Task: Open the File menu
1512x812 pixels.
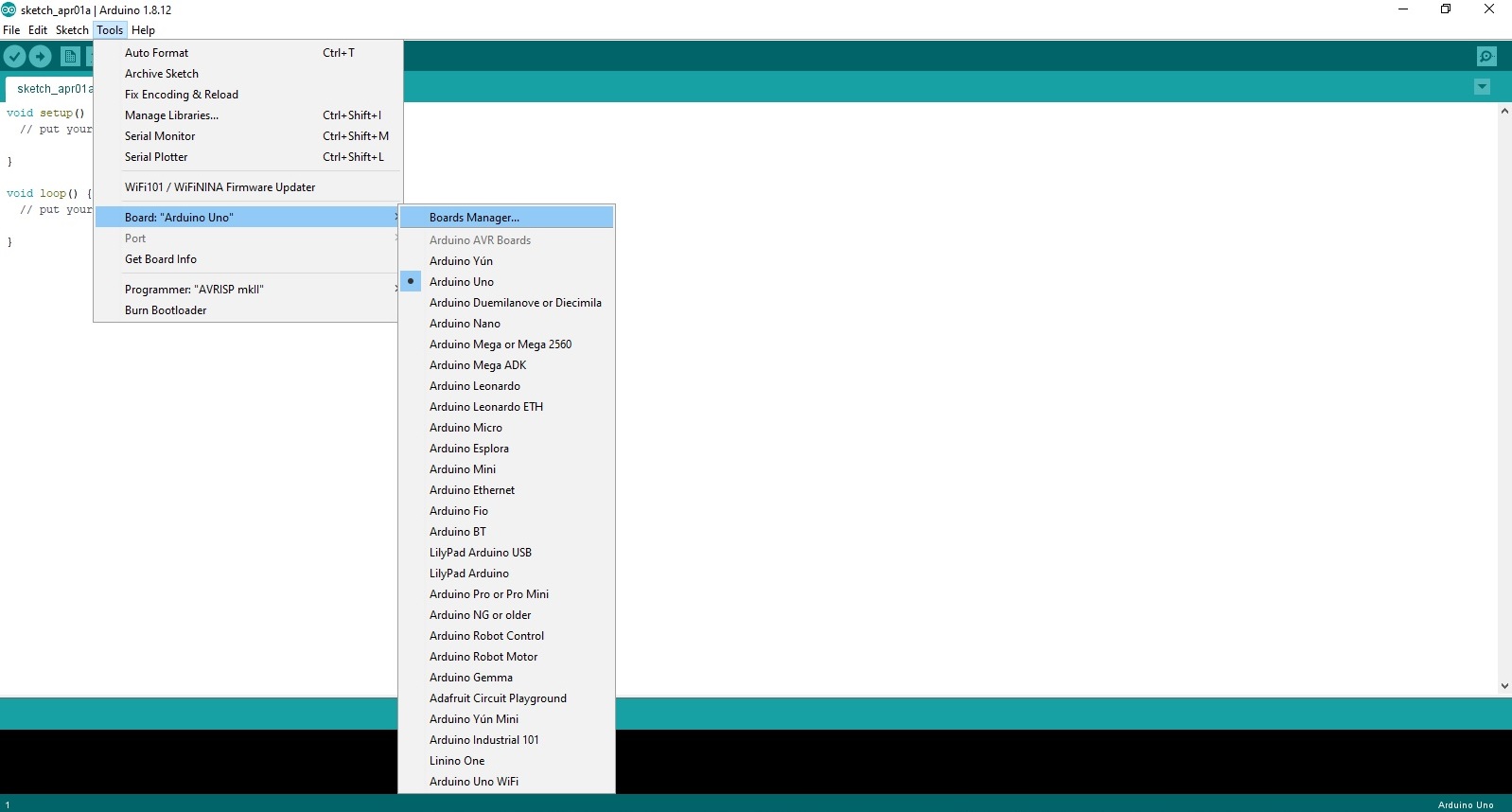Action: point(11,30)
